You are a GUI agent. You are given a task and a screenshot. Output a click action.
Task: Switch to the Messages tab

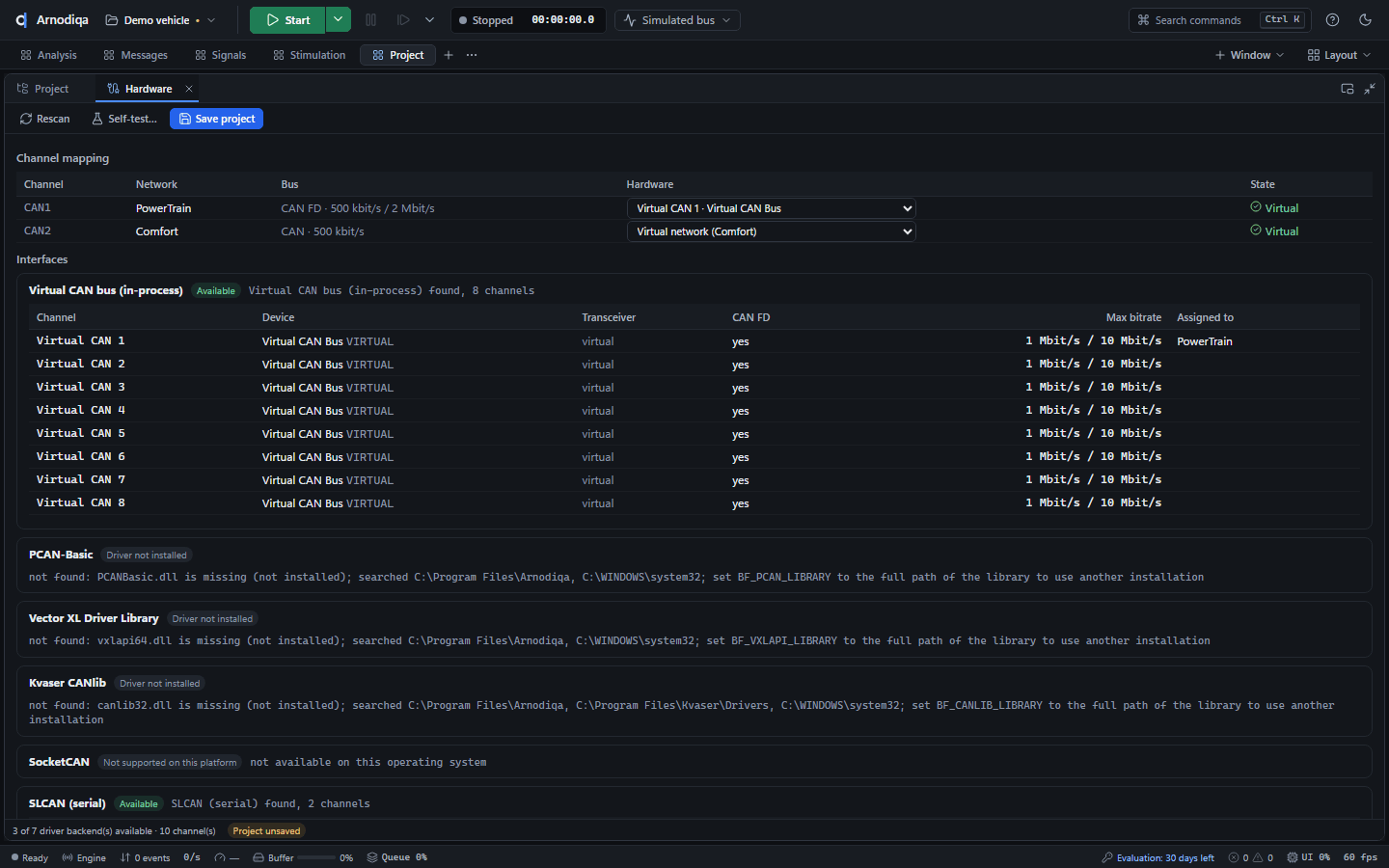click(136, 55)
